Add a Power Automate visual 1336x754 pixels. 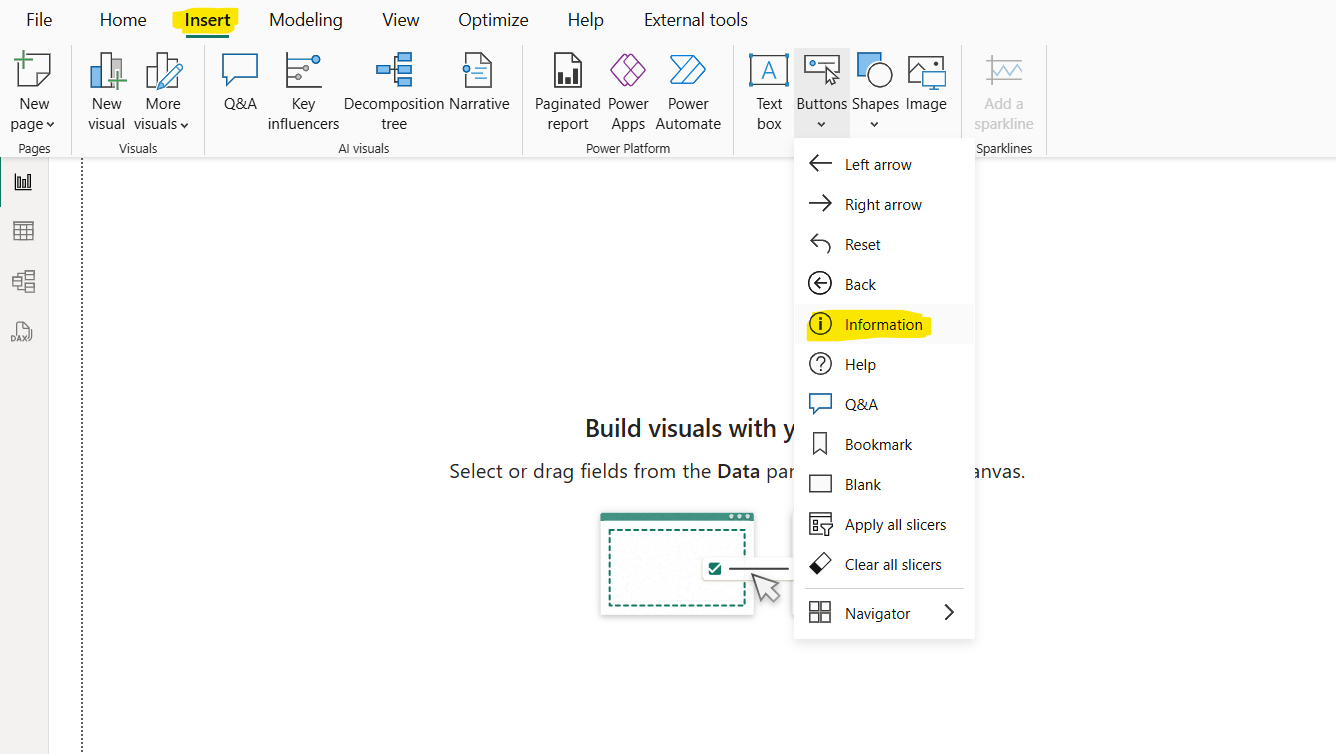click(688, 92)
